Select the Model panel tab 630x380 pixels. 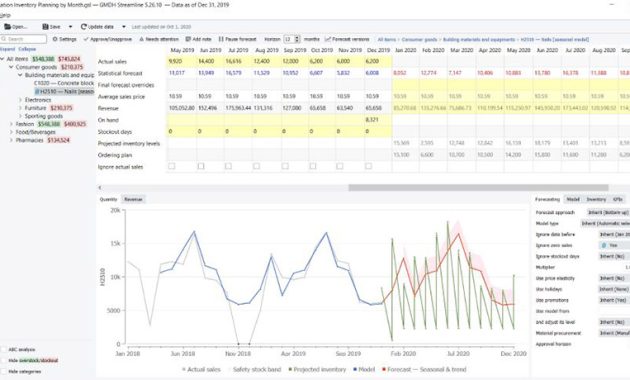573,199
